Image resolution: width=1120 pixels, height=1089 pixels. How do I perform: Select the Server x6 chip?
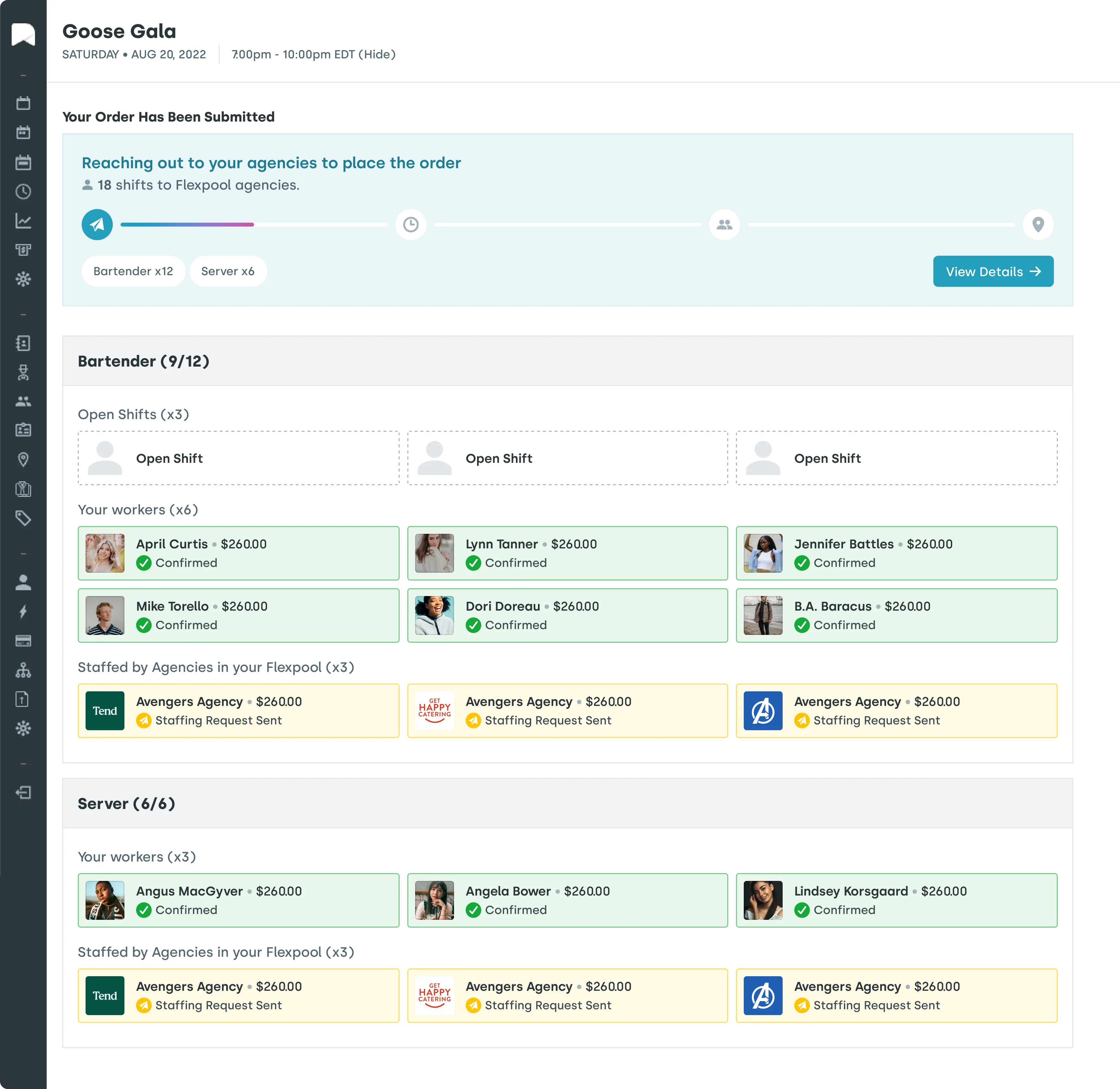pyautogui.click(x=227, y=271)
